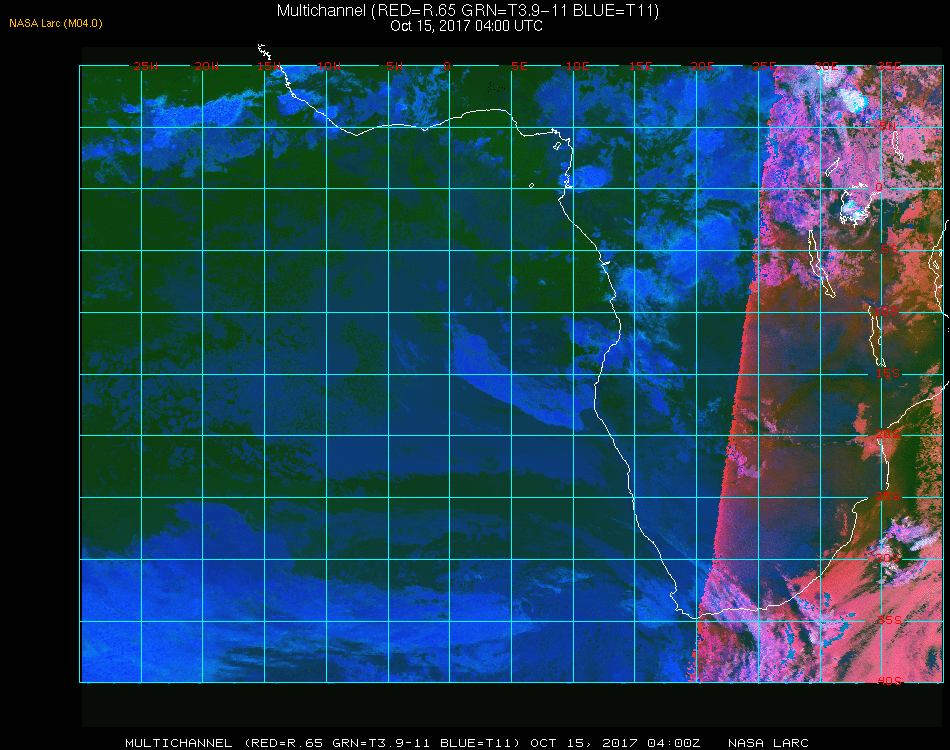Image resolution: width=950 pixels, height=750 pixels.
Task: Click the 25S latitude label
Action: tap(888, 497)
